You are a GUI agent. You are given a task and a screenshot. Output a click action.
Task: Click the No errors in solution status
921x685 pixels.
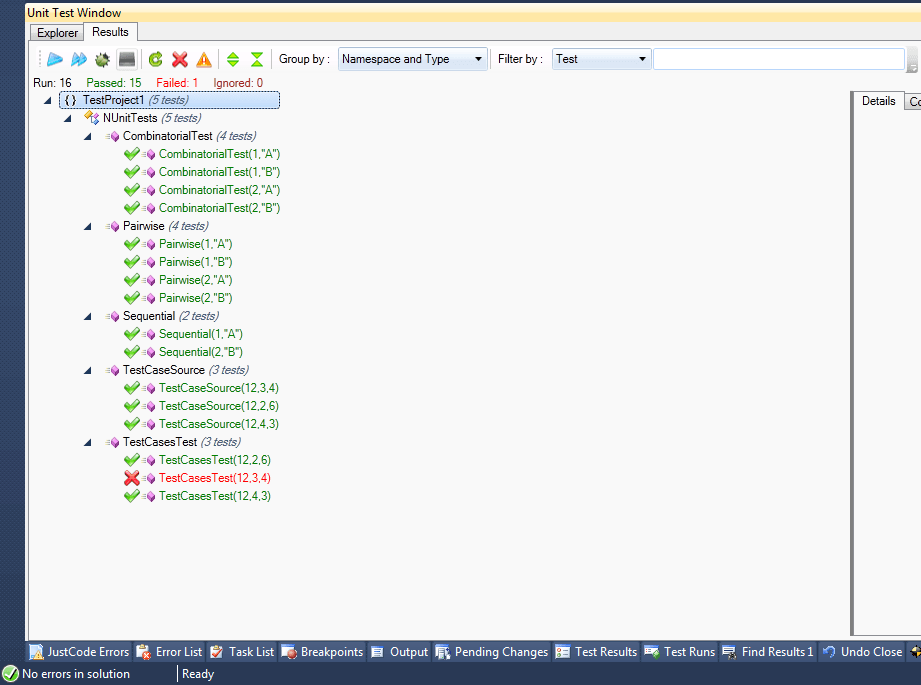pyautogui.click(x=66, y=674)
